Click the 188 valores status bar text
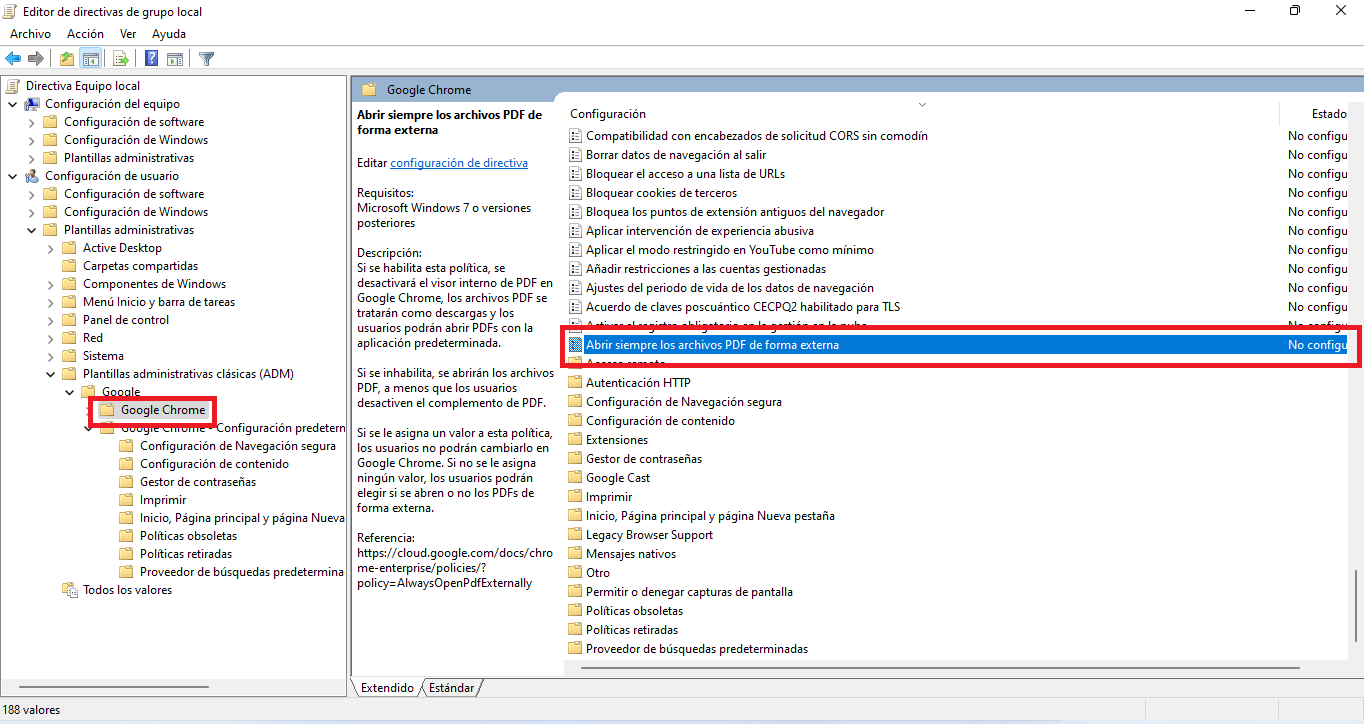This screenshot has width=1364, height=724. point(33,710)
